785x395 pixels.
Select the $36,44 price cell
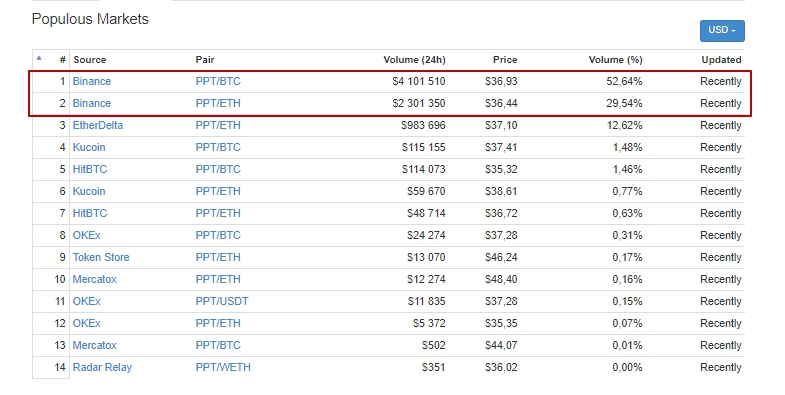click(501, 103)
